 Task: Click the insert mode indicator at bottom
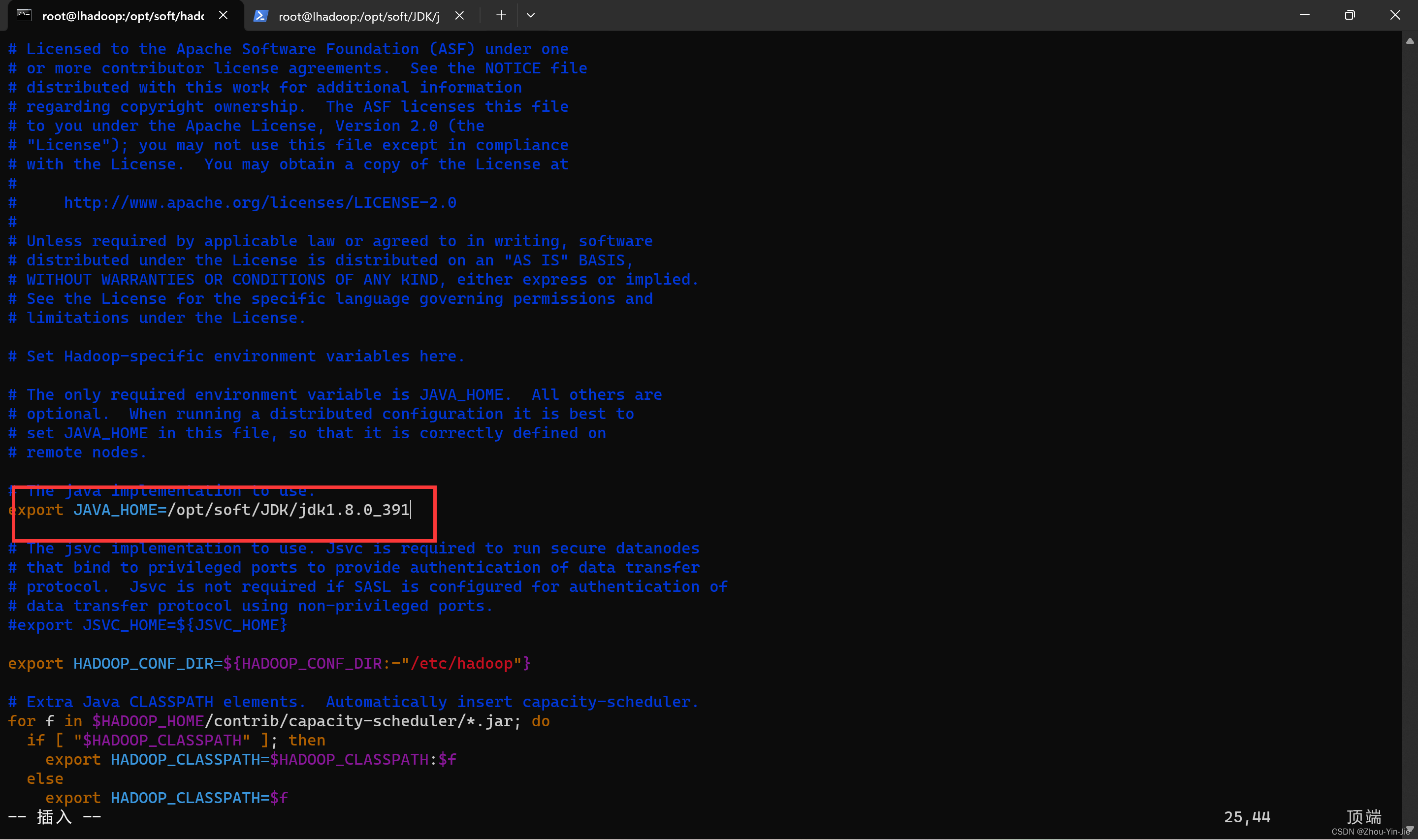pyautogui.click(x=54, y=817)
